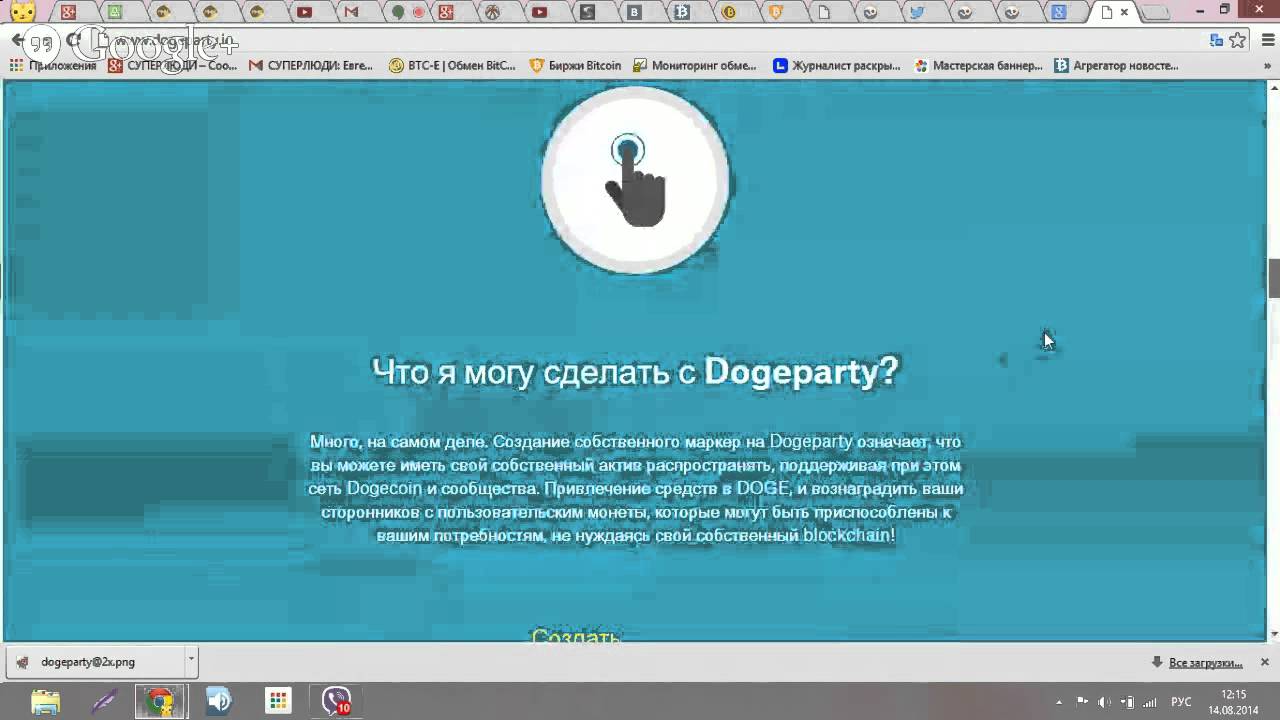The image size is (1280, 720).
Task: Click the heading Что я могу сделать с Dogeparty?
Action: [x=636, y=371]
